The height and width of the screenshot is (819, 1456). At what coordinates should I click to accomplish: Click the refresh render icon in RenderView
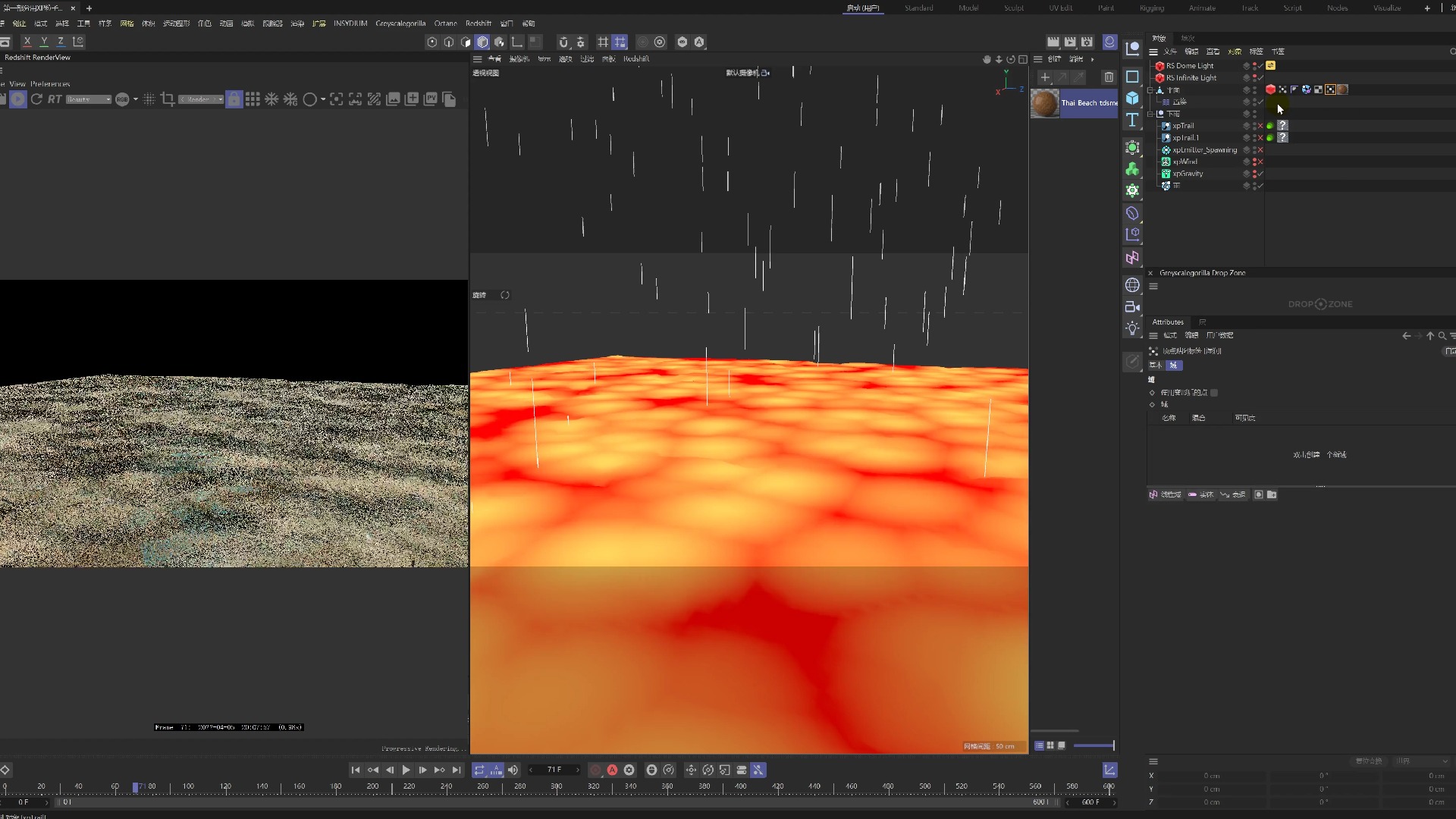tap(36, 99)
